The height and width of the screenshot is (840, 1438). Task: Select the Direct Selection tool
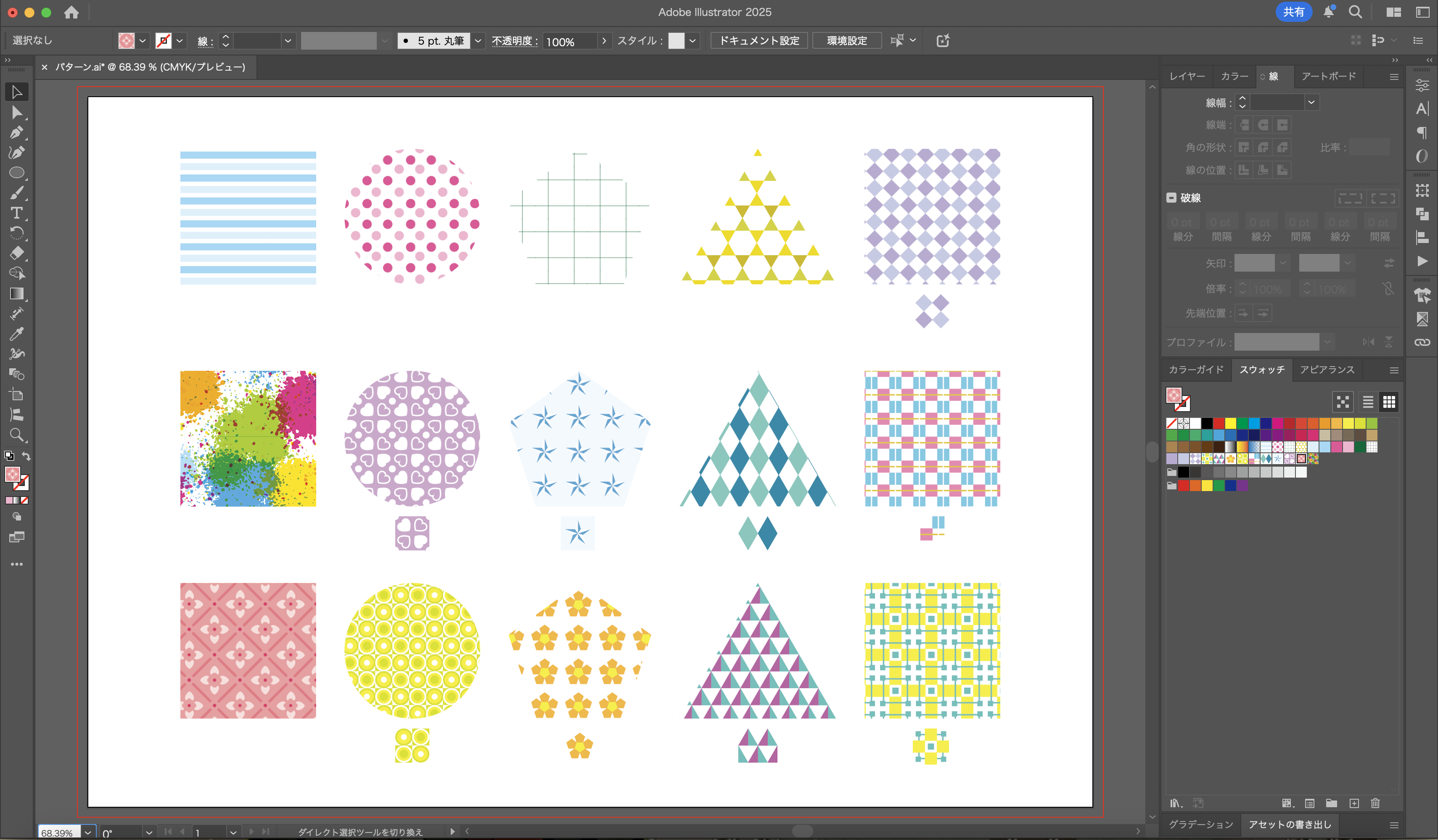tap(16, 112)
